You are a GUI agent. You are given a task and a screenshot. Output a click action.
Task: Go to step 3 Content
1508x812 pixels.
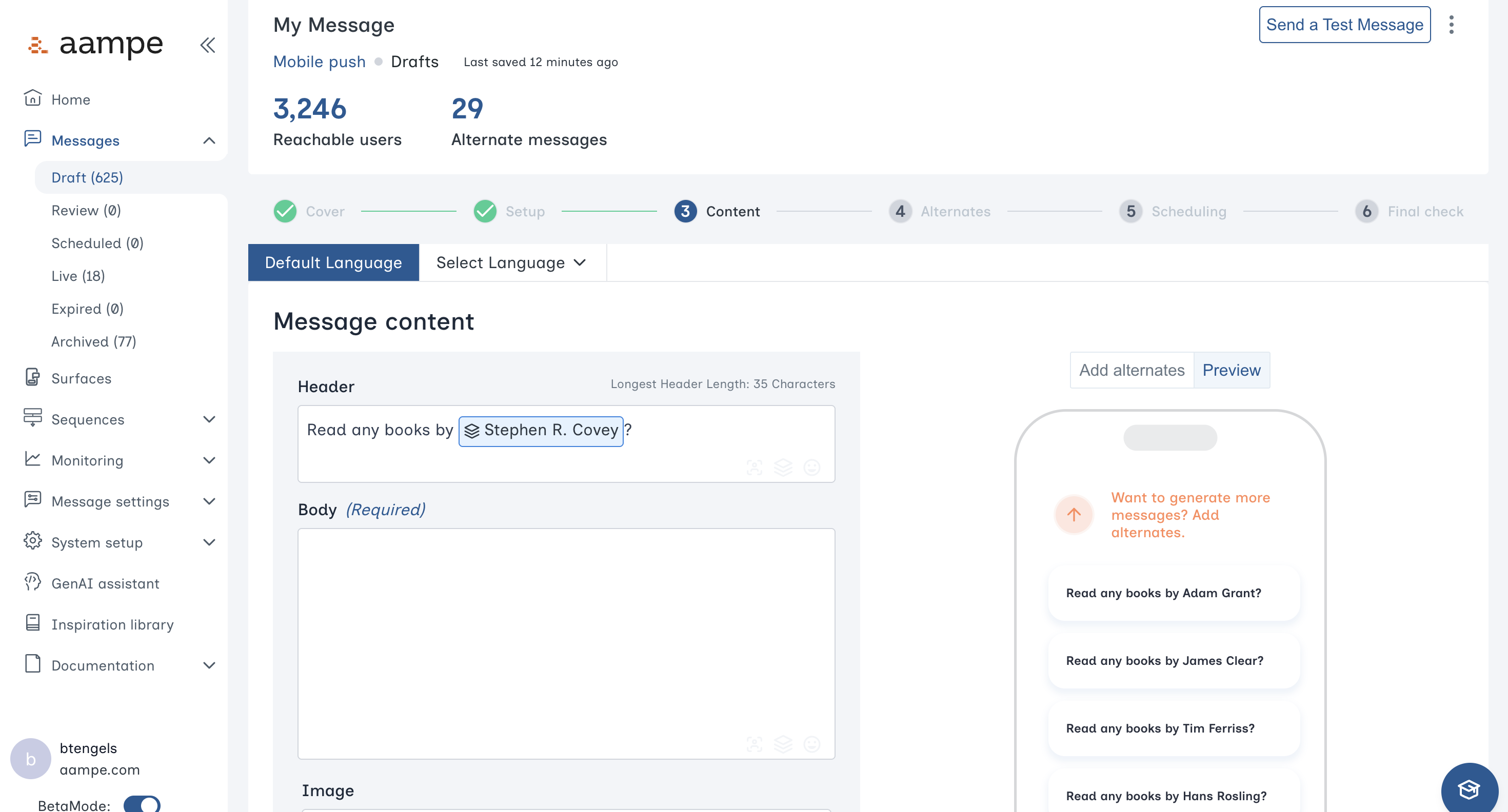[x=717, y=211]
